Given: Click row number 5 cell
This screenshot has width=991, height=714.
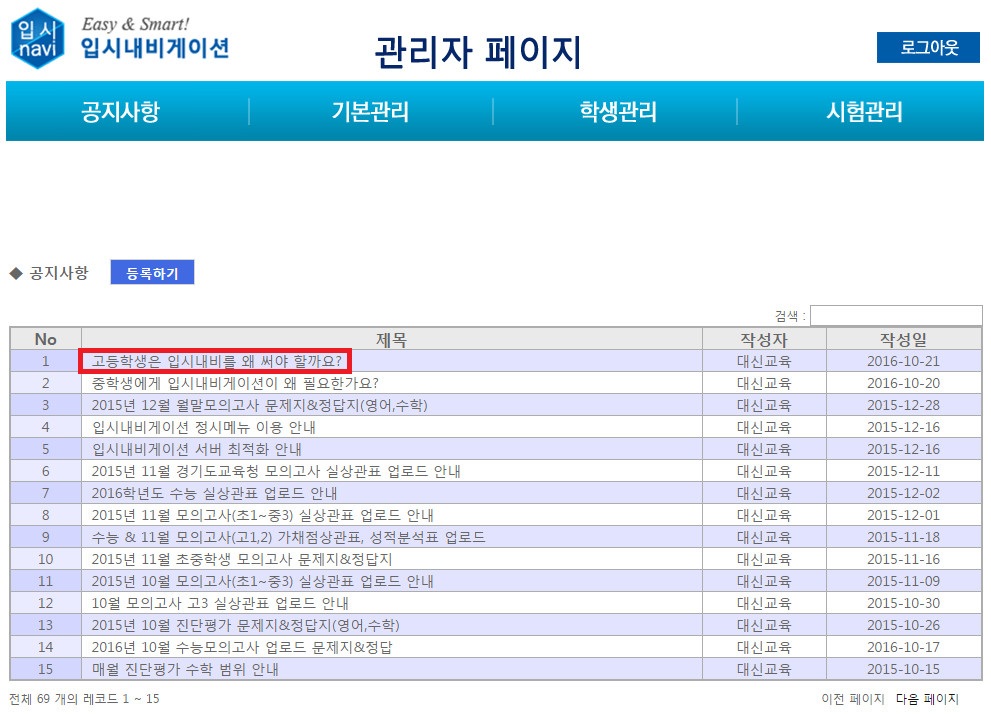Looking at the screenshot, I should coord(46,449).
